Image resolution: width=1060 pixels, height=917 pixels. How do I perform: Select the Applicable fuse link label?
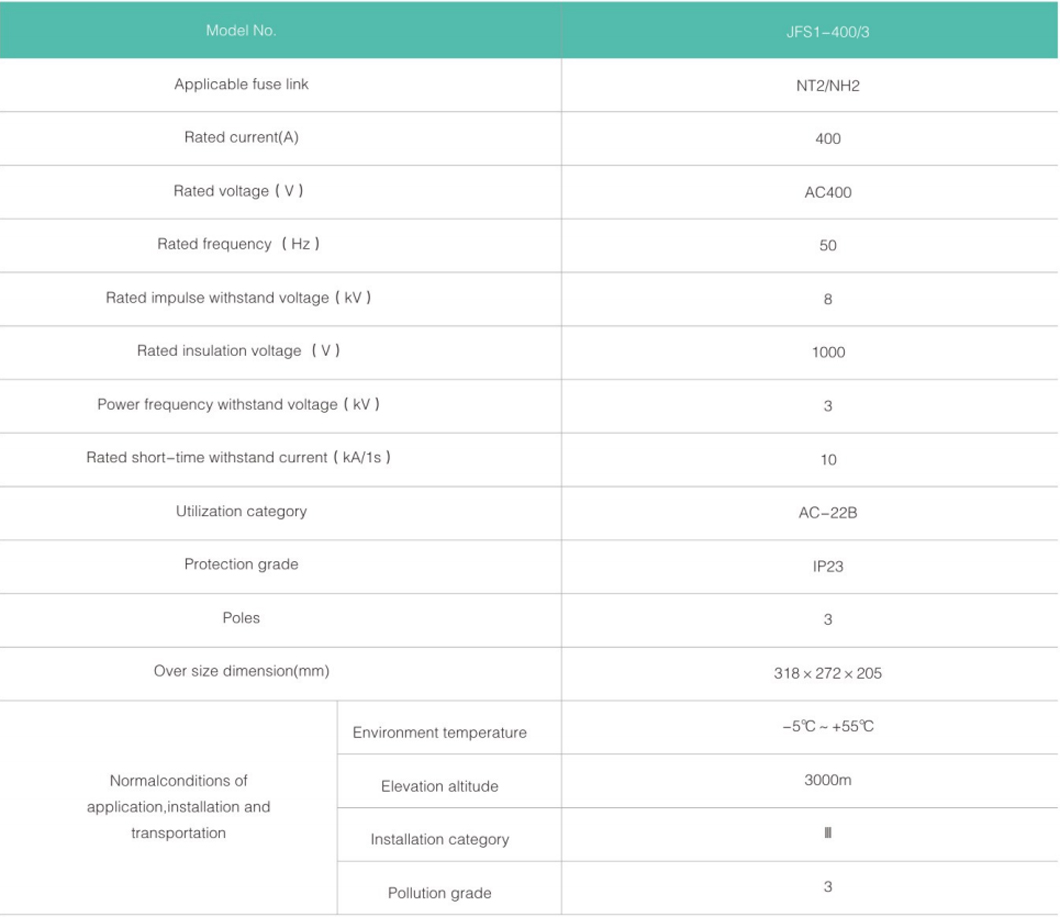point(241,85)
